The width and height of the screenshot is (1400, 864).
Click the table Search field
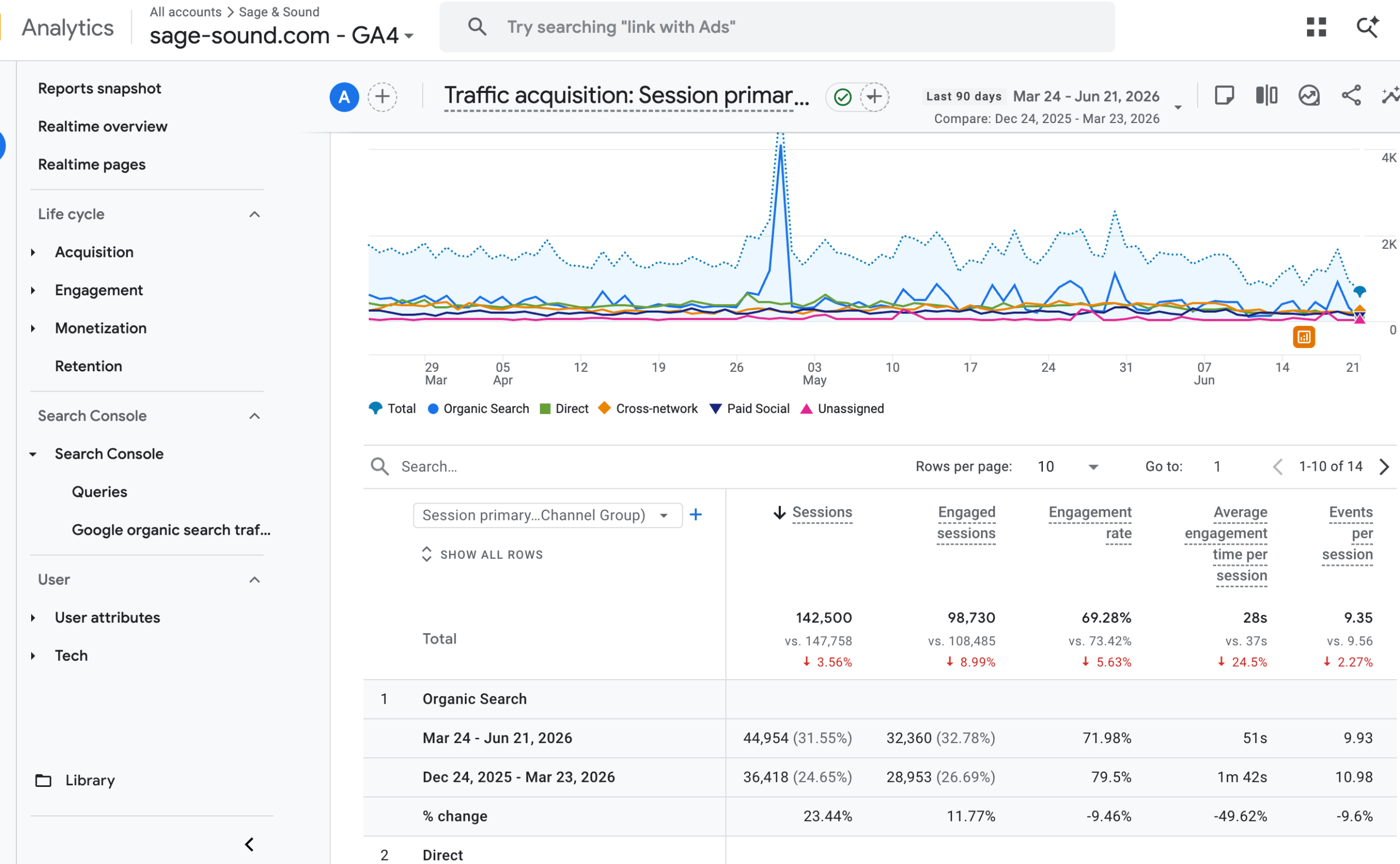click(429, 466)
